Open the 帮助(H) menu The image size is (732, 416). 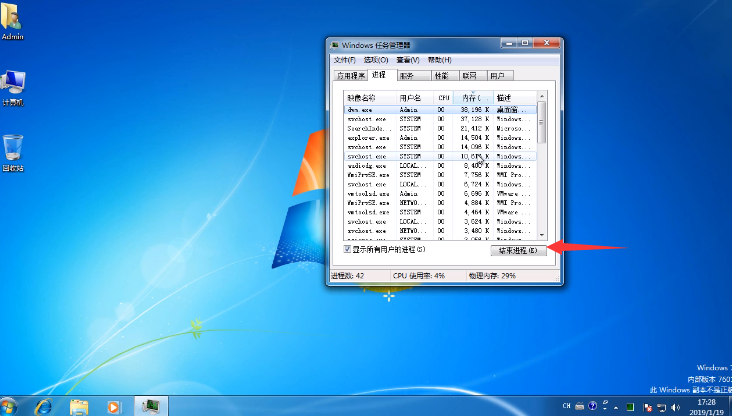pyautogui.click(x=441, y=60)
